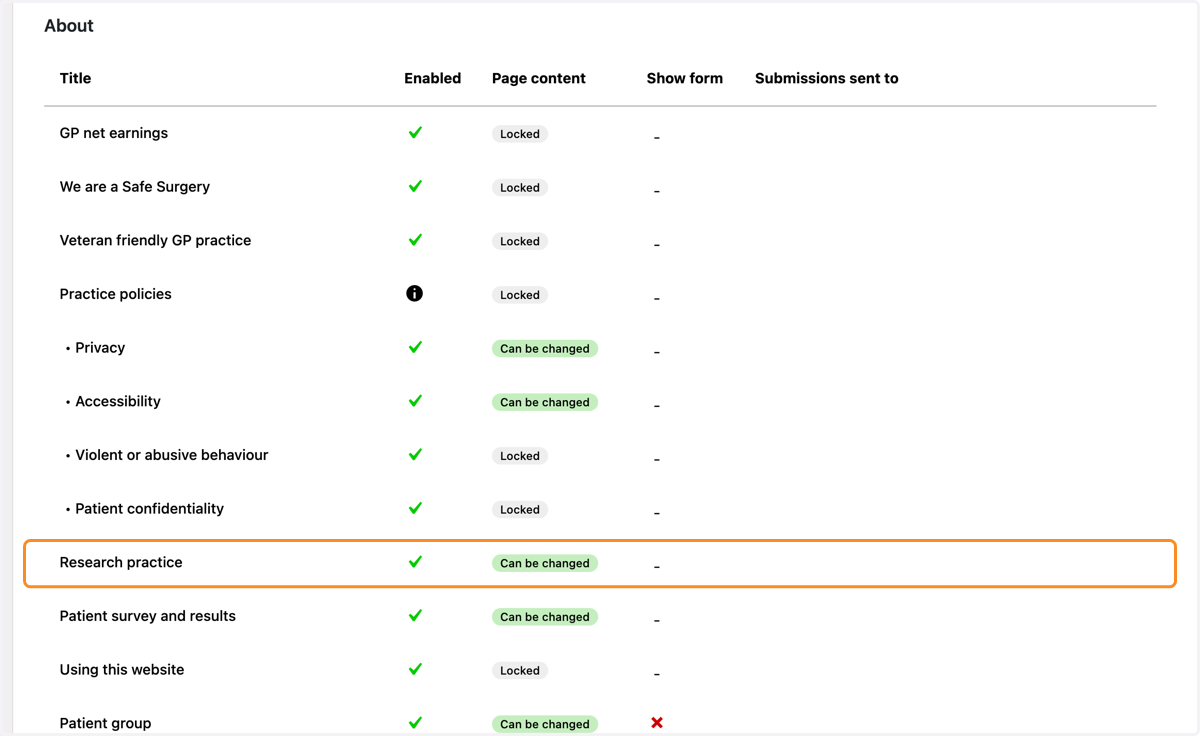The image size is (1200, 736).
Task: Click the Show form column header
Action: pyautogui.click(x=685, y=78)
